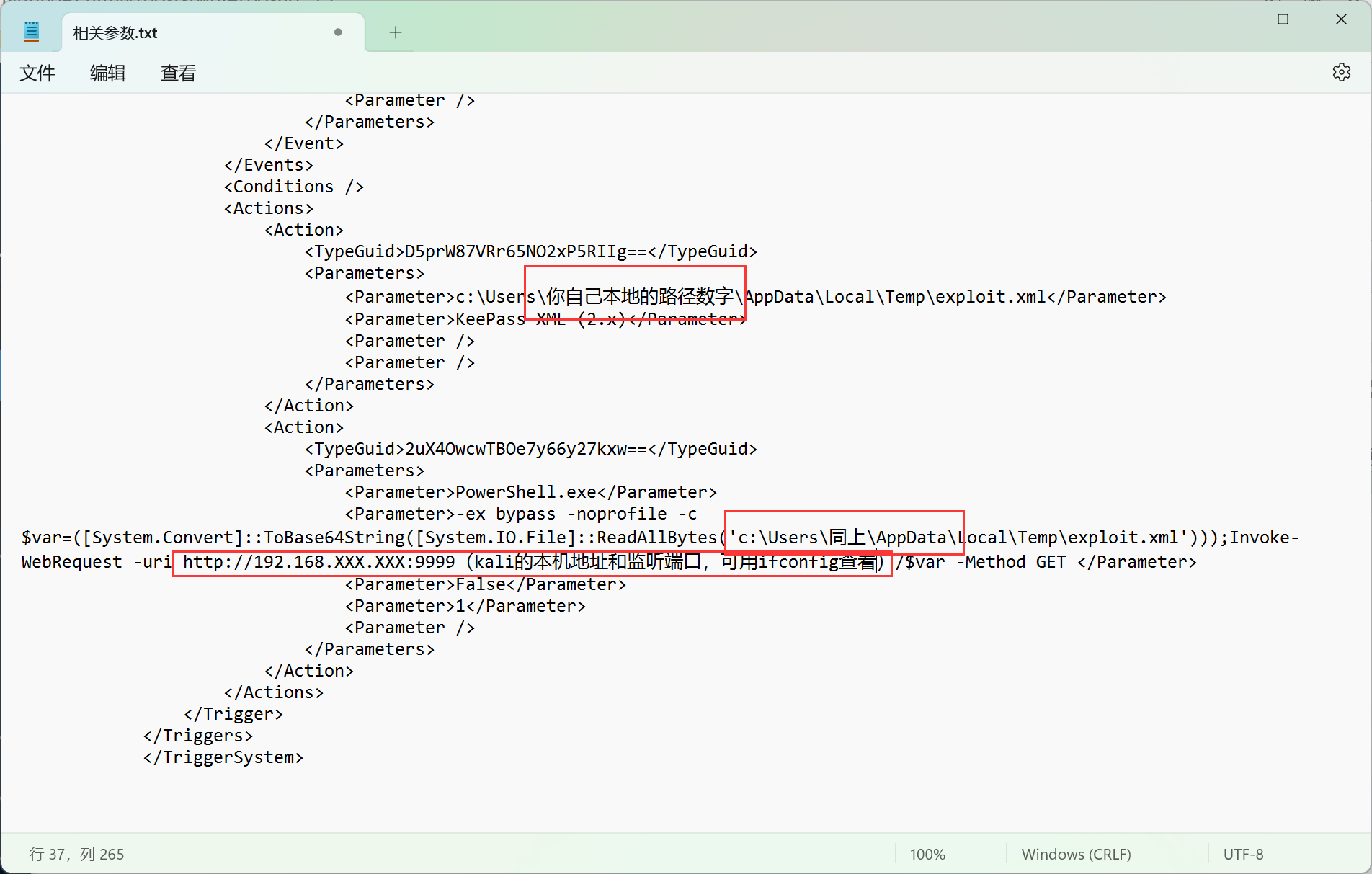Click the -Method GET text
This screenshot has height=874, width=1372.
(1011, 561)
